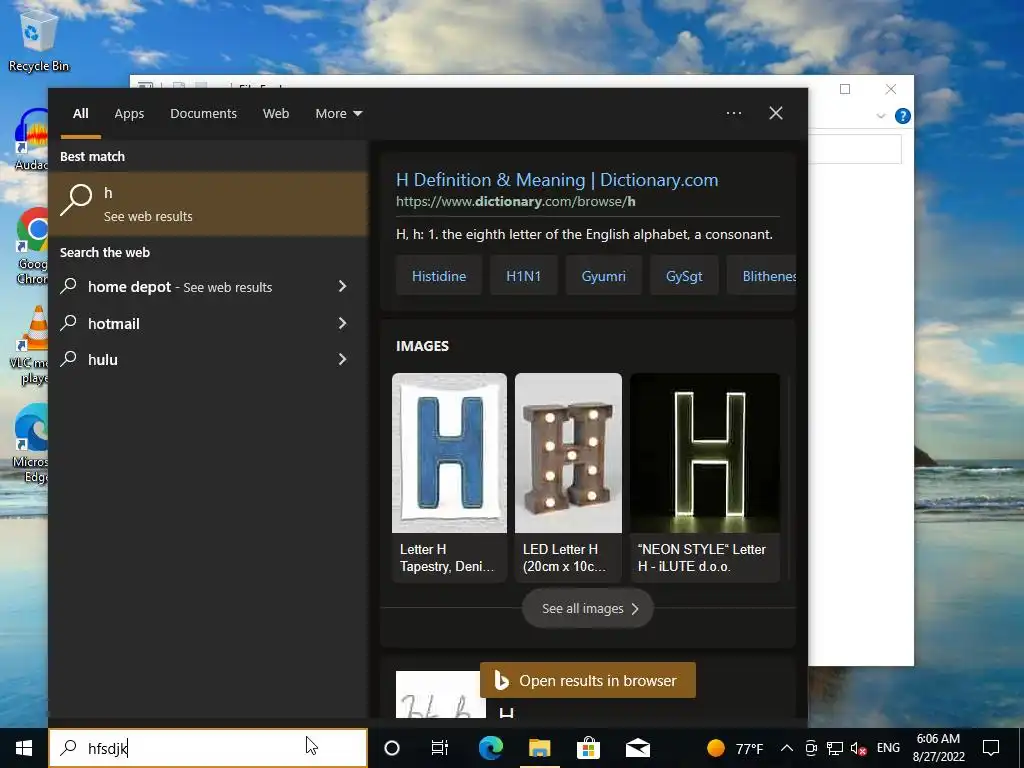The image size is (1024, 768).
Task: Show hidden system tray icons
Action: (787, 748)
